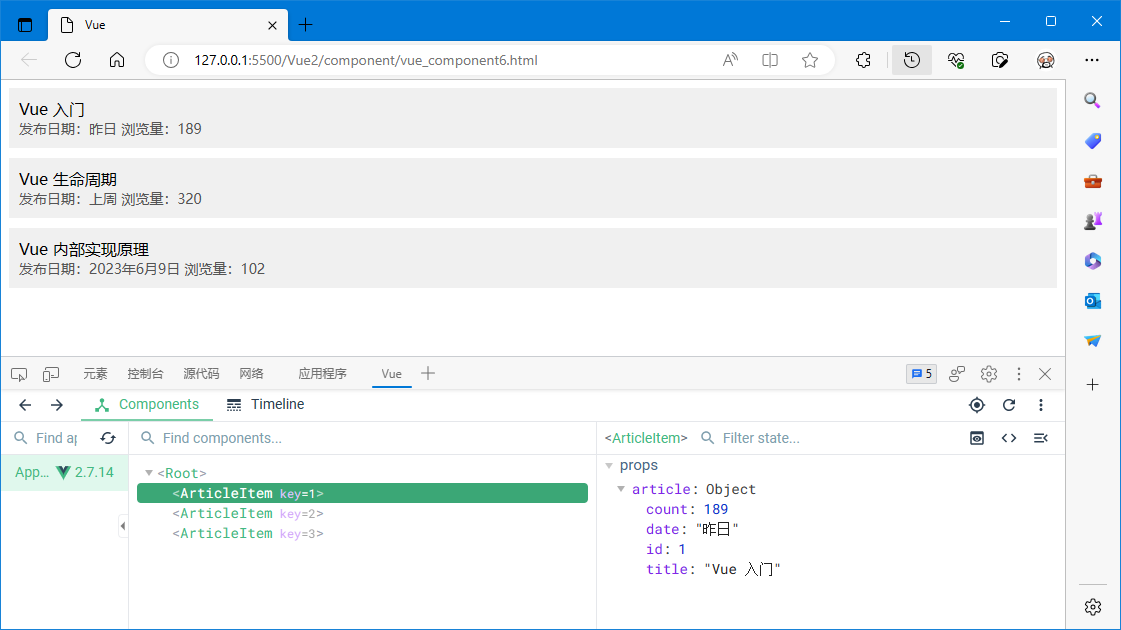Open sidebar games chess icon

coord(1092,221)
